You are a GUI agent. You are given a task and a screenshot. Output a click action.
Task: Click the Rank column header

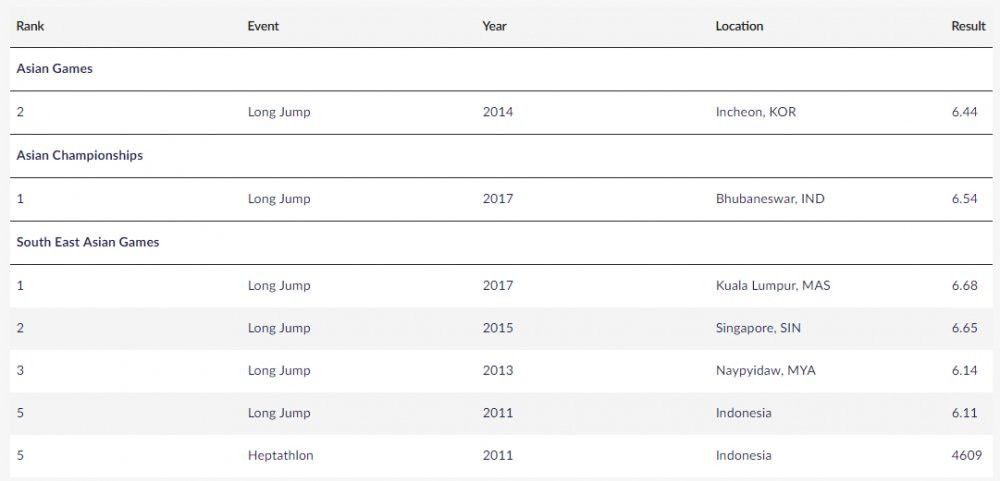coord(30,26)
